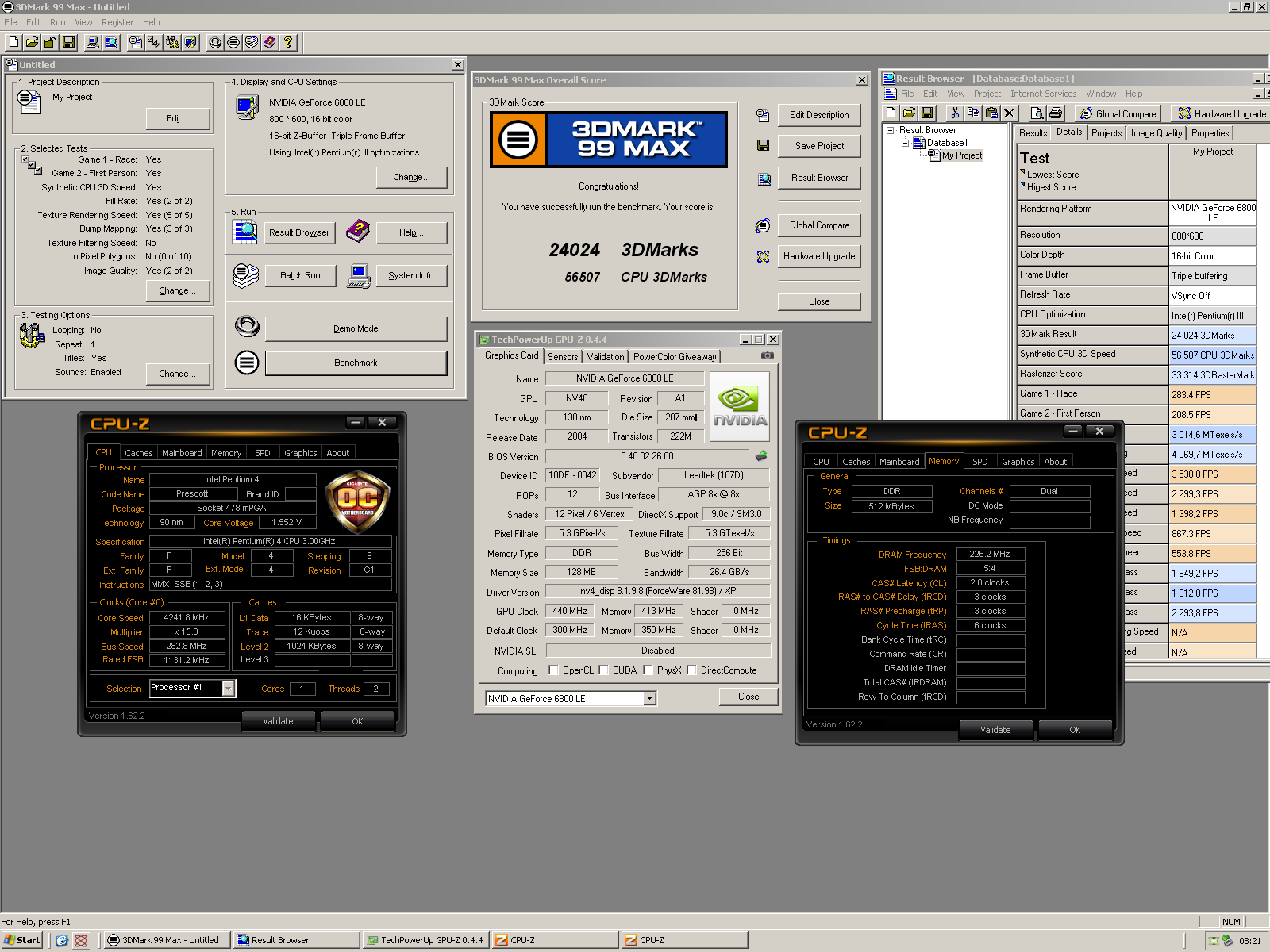
Task: Toggle the CUDA checkbox in GPU-Z
Action: [x=603, y=670]
